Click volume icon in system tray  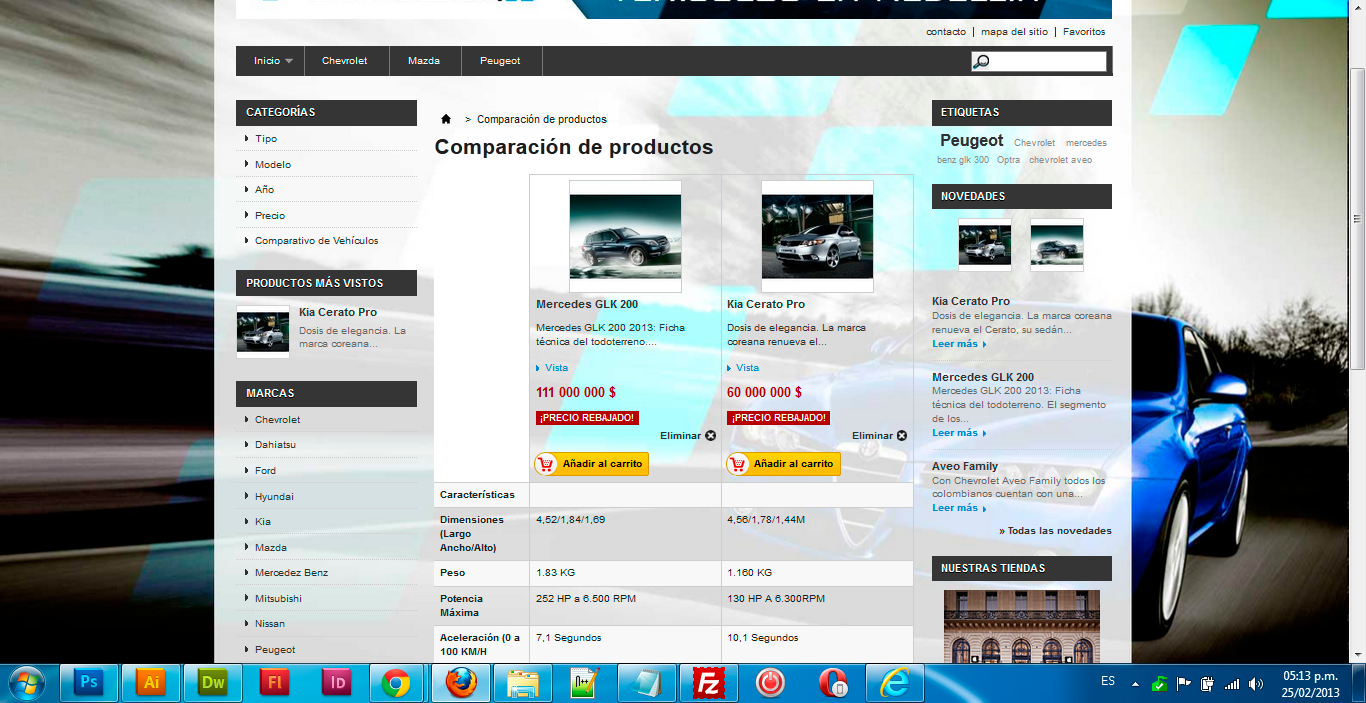(x=1255, y=685)
